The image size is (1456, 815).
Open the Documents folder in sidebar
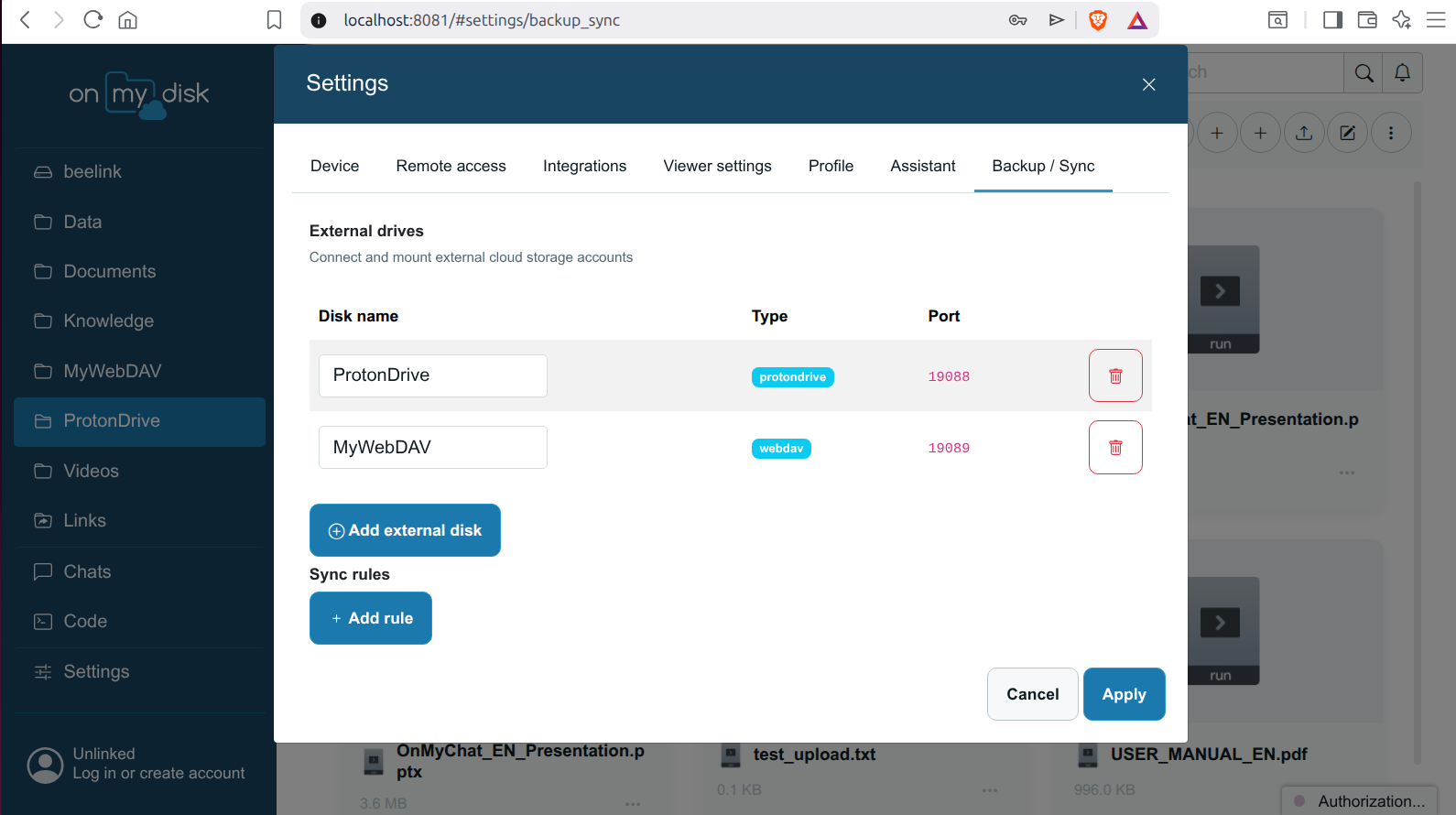[x=139, y=271]
